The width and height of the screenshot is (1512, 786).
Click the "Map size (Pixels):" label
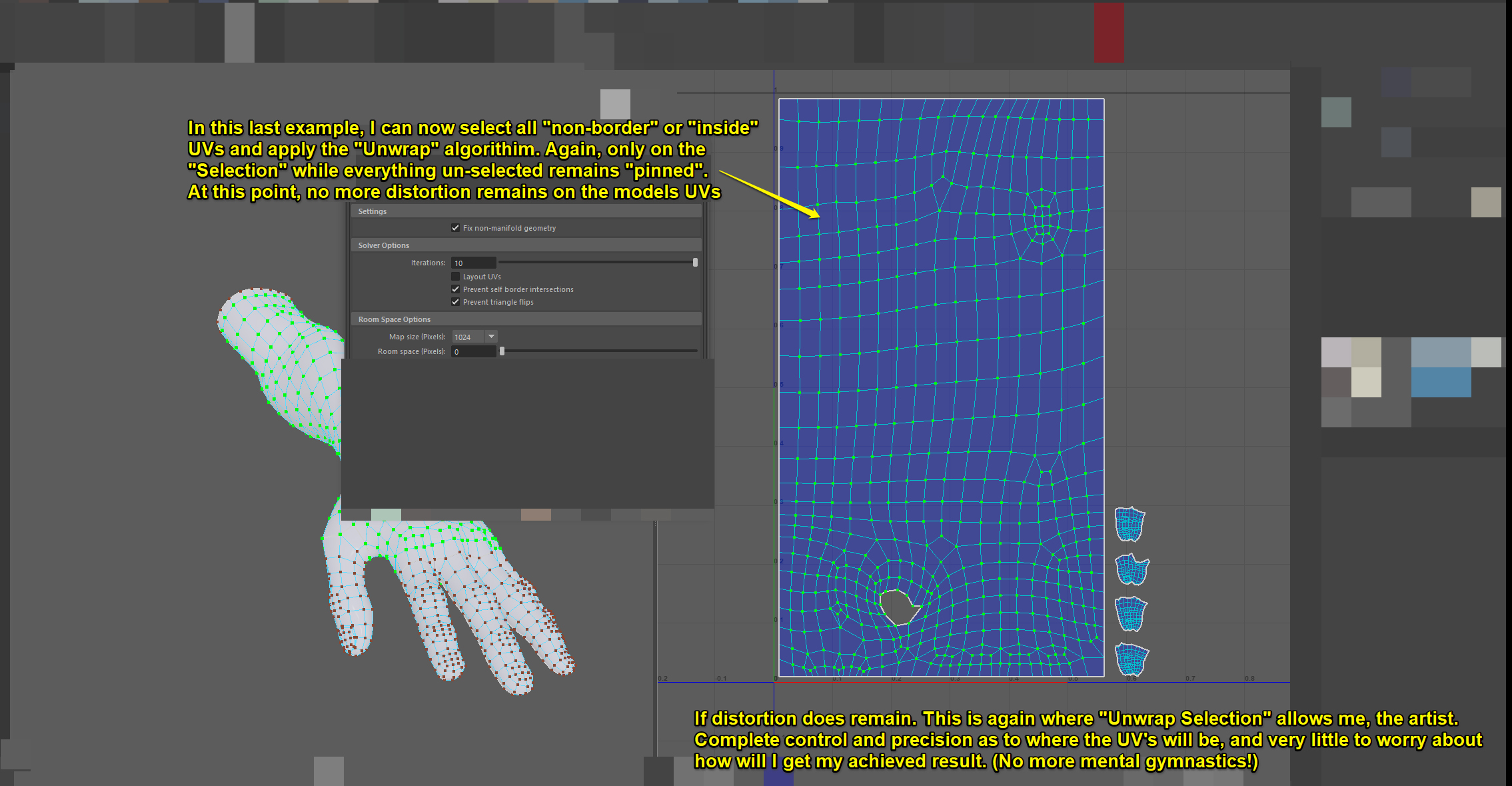click(417, 337)
